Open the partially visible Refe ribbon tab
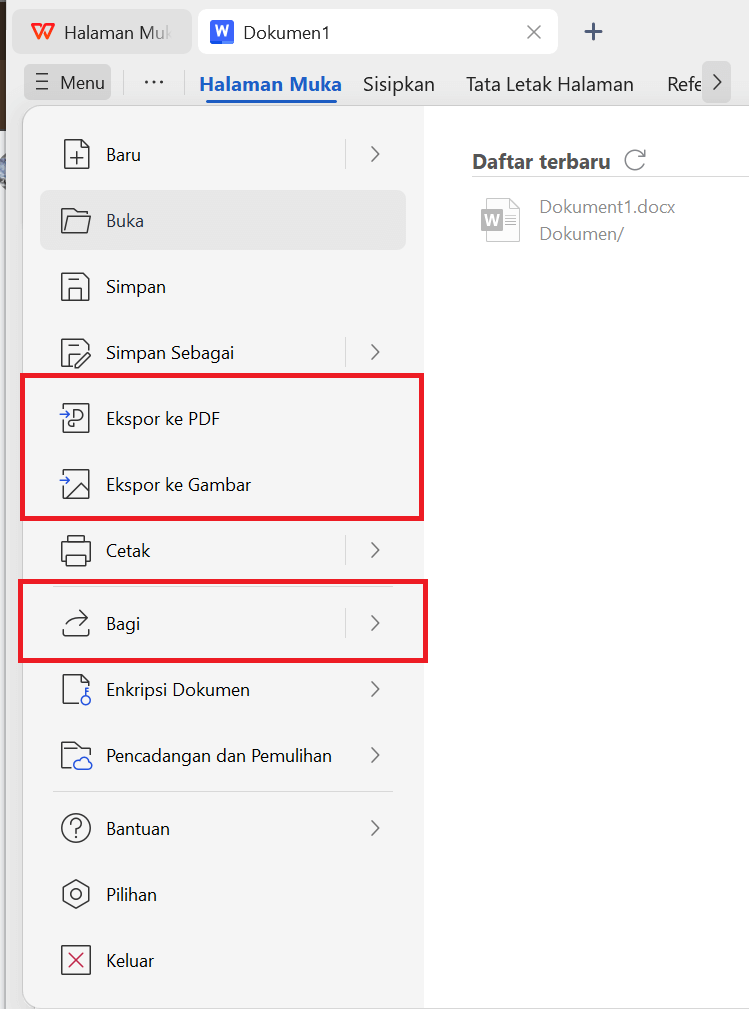The image size is (749, 1009). (x=684, y=84)
